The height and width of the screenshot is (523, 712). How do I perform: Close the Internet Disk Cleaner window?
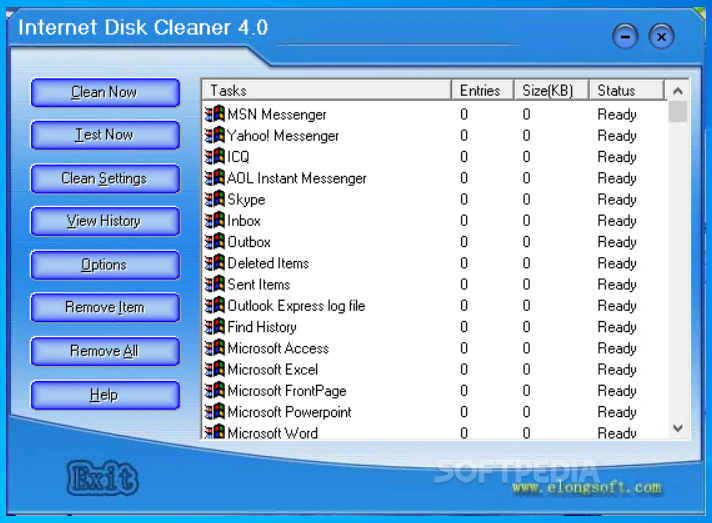(x=662, y=36)
